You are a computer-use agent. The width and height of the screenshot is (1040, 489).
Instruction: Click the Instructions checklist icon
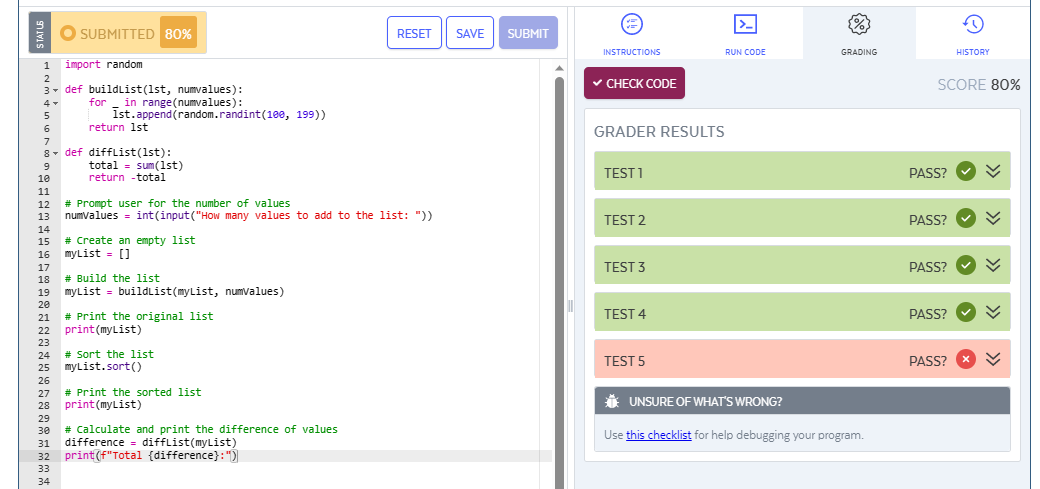(631, 25)
